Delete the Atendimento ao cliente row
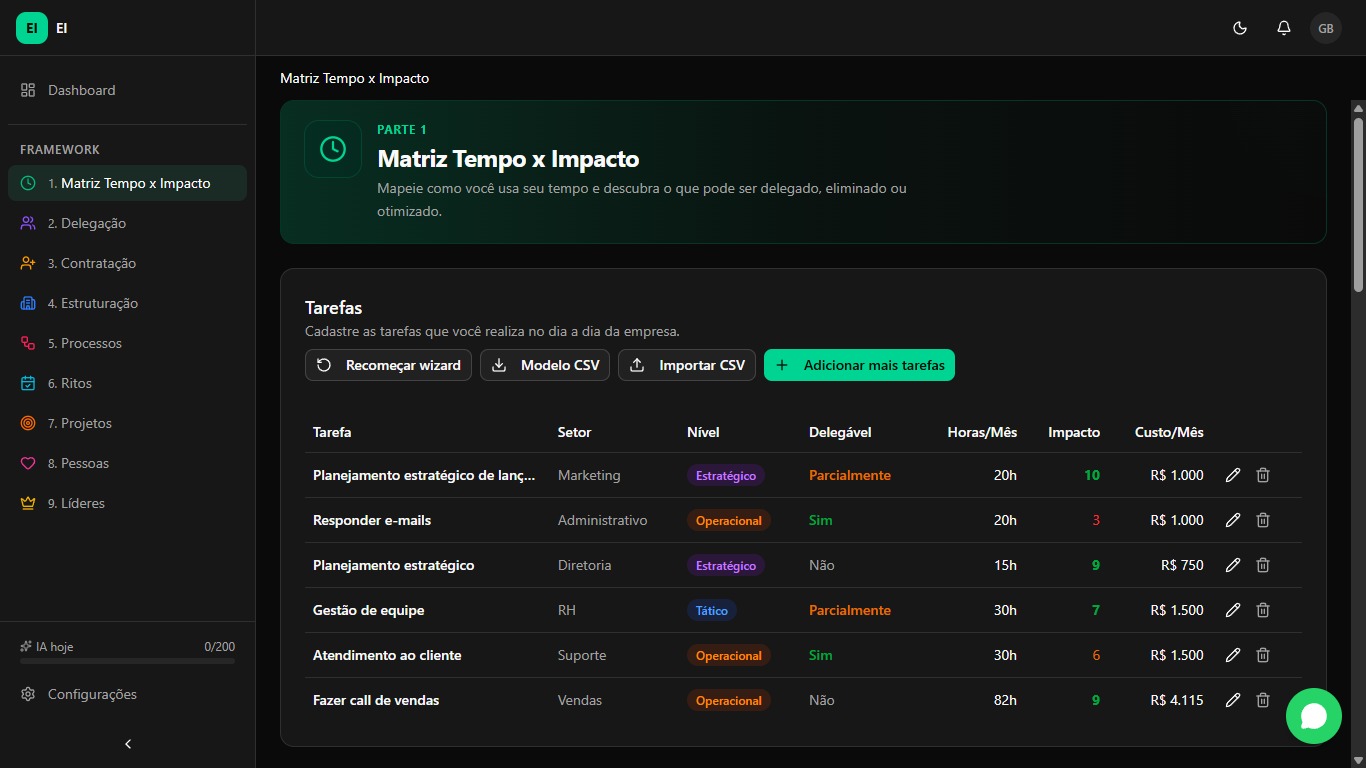Screen dimensions: 1366x768 point(1263,655)
